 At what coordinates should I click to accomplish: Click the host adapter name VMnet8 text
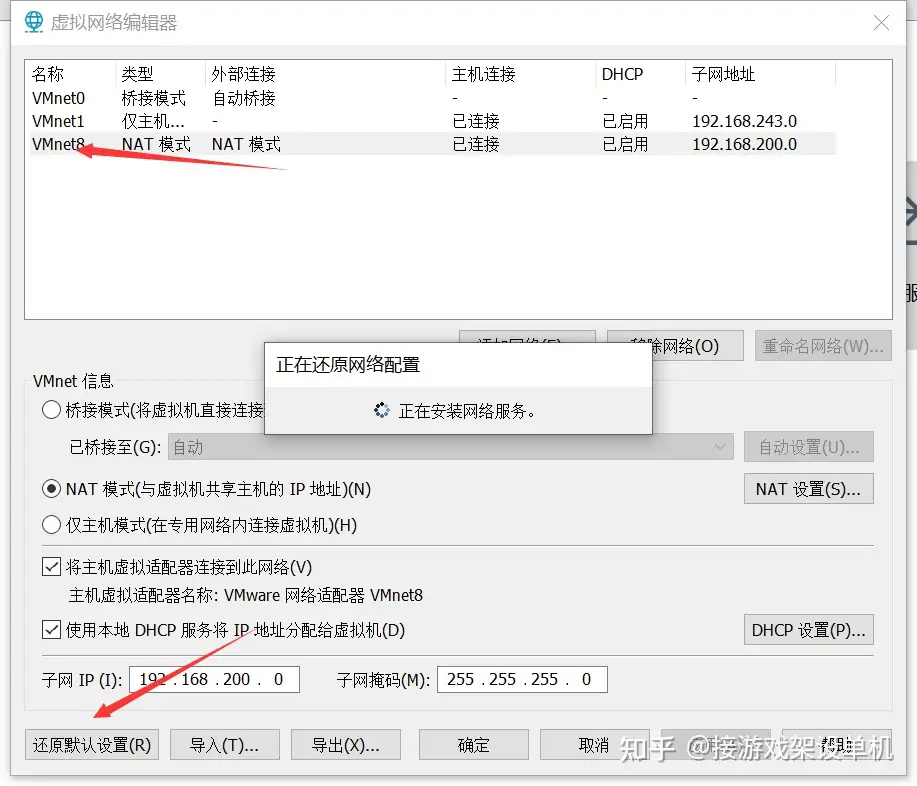click(397, 595)
